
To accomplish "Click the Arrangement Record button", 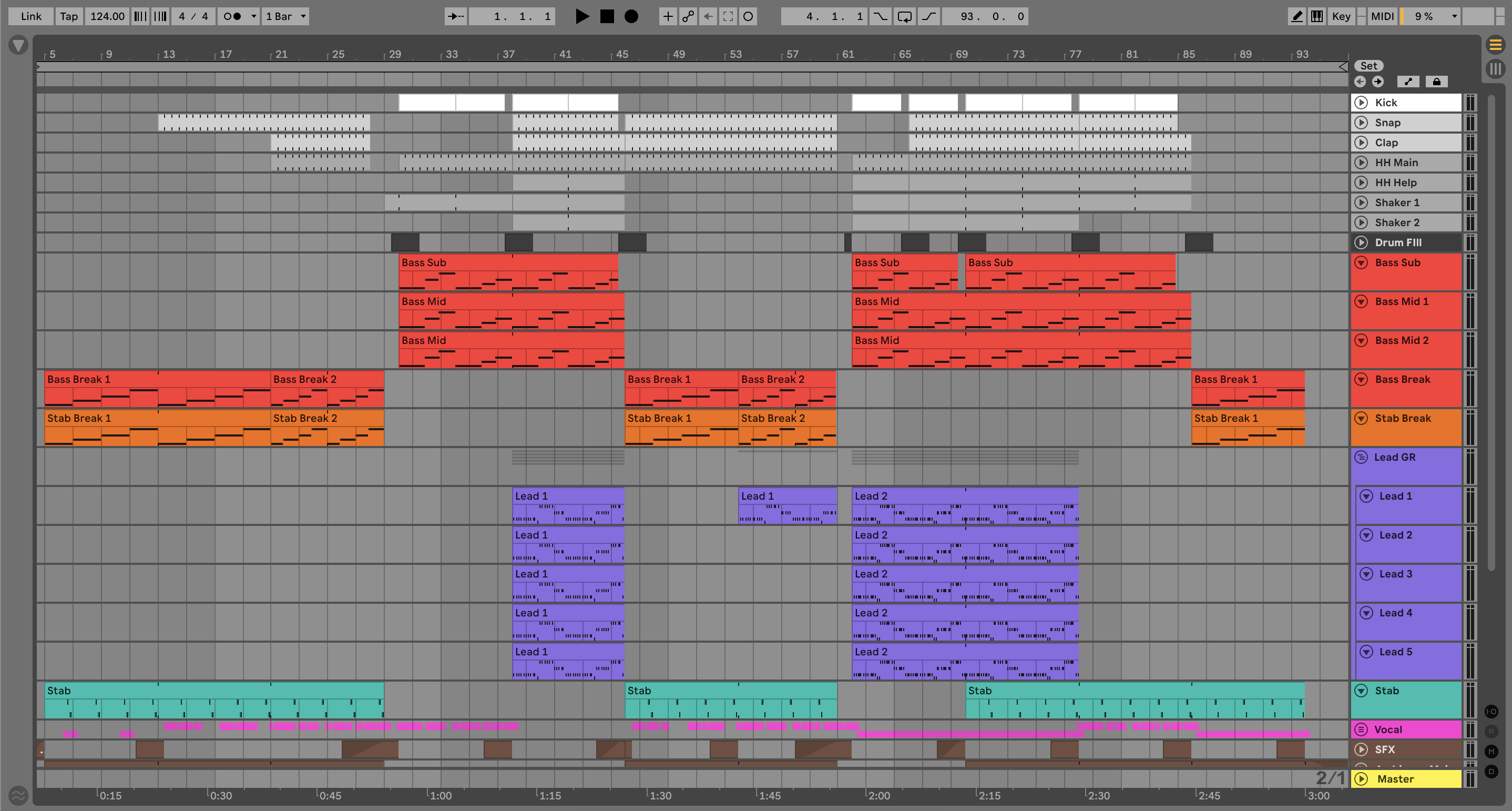I will pyautogui.click(x=631, y=16).
